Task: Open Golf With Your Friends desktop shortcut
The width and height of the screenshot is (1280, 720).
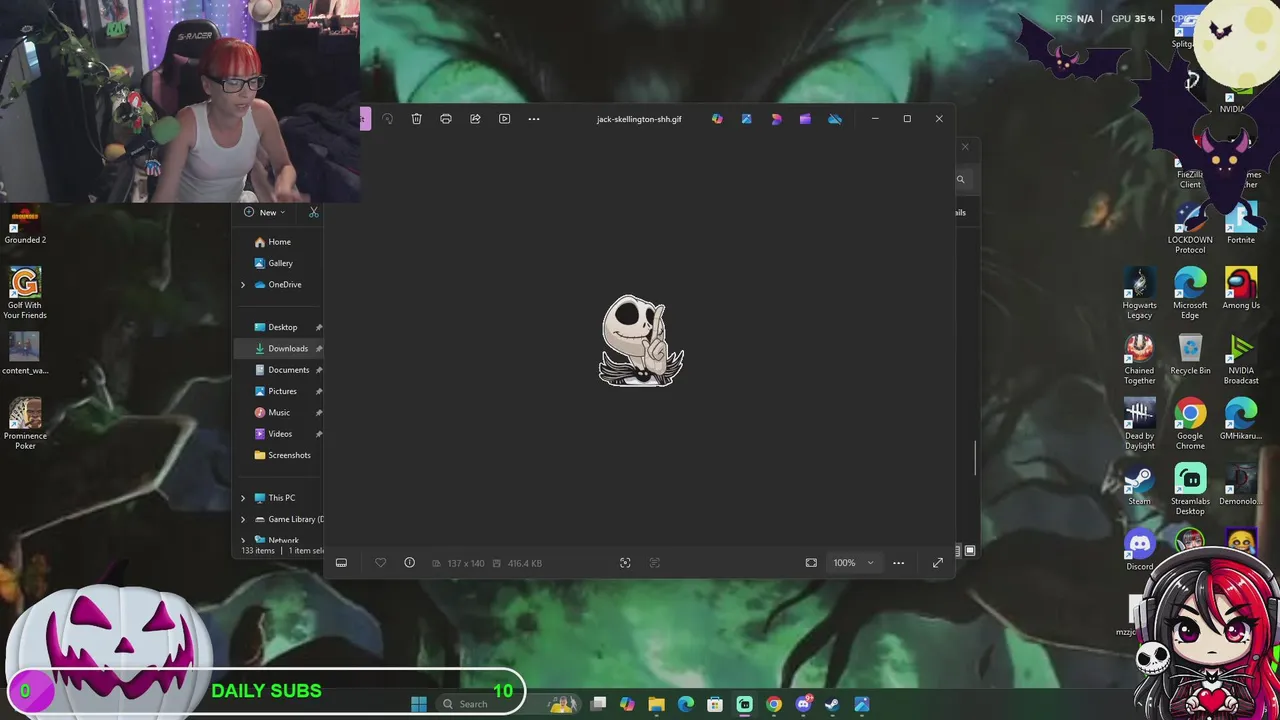Action: click(25, 293)
